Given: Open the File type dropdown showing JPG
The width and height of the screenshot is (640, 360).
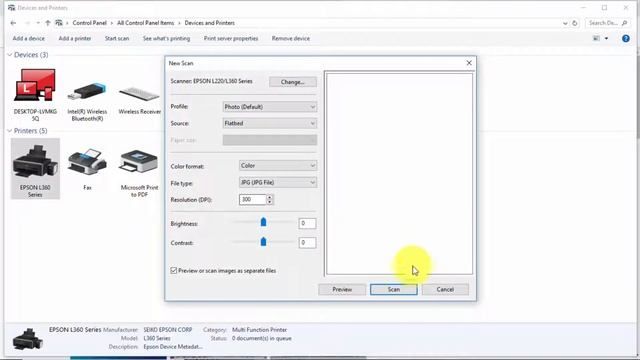Looking at the screenshot, I should (278, 182).
